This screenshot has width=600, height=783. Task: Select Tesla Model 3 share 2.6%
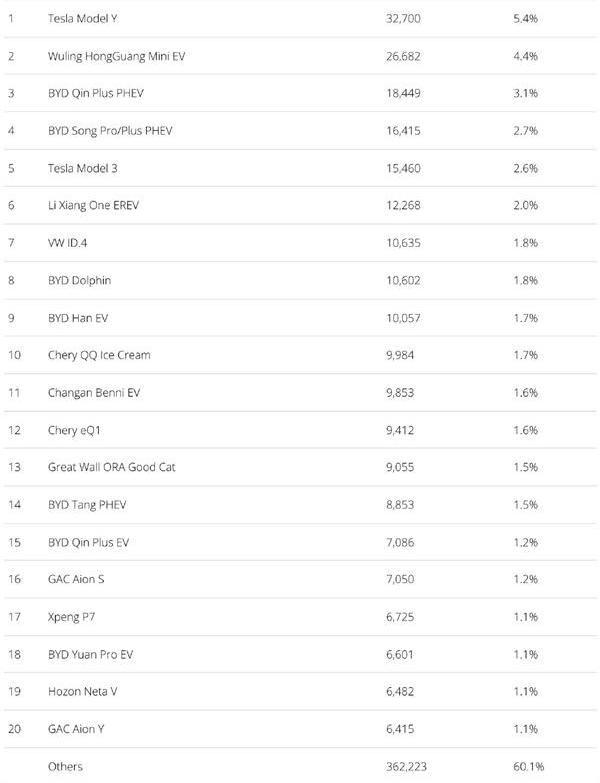(525, 168)
